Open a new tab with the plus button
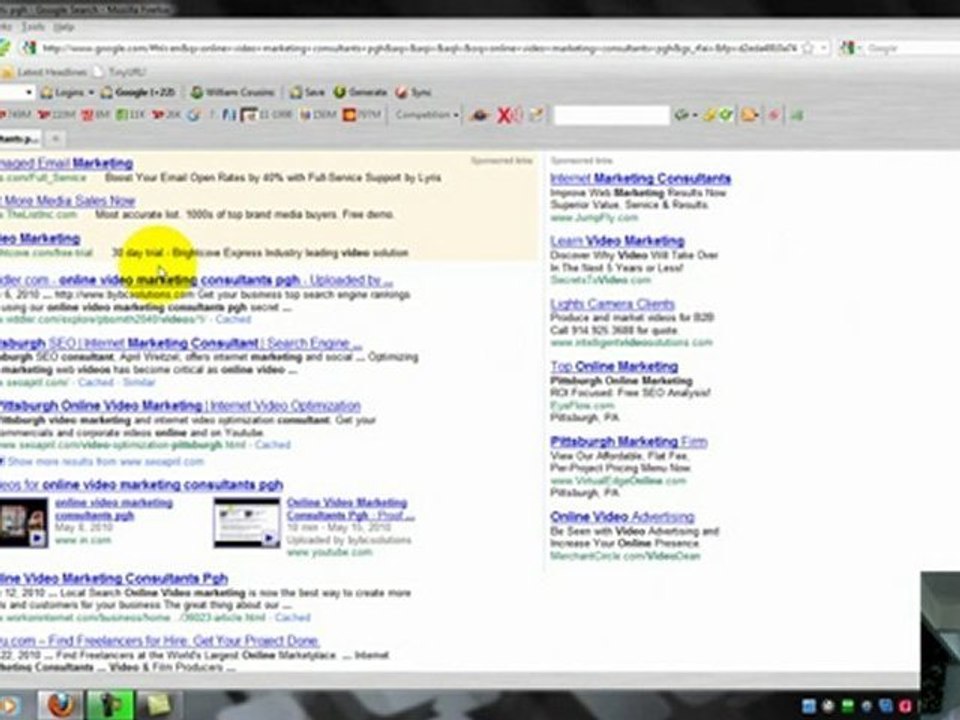 pyautogui.click(x=55, y=139)
